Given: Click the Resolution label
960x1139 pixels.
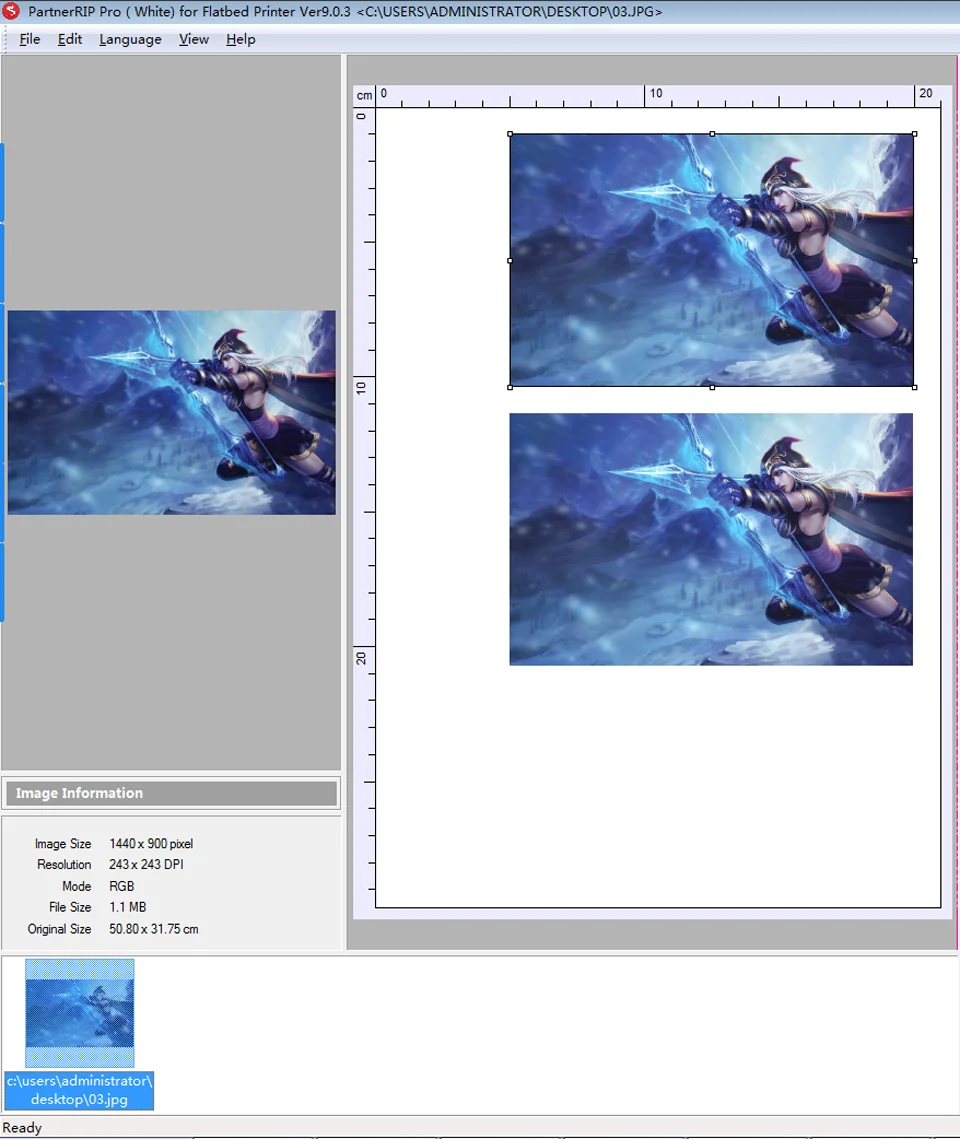Looking at the screenshot, I should (64, 864).
